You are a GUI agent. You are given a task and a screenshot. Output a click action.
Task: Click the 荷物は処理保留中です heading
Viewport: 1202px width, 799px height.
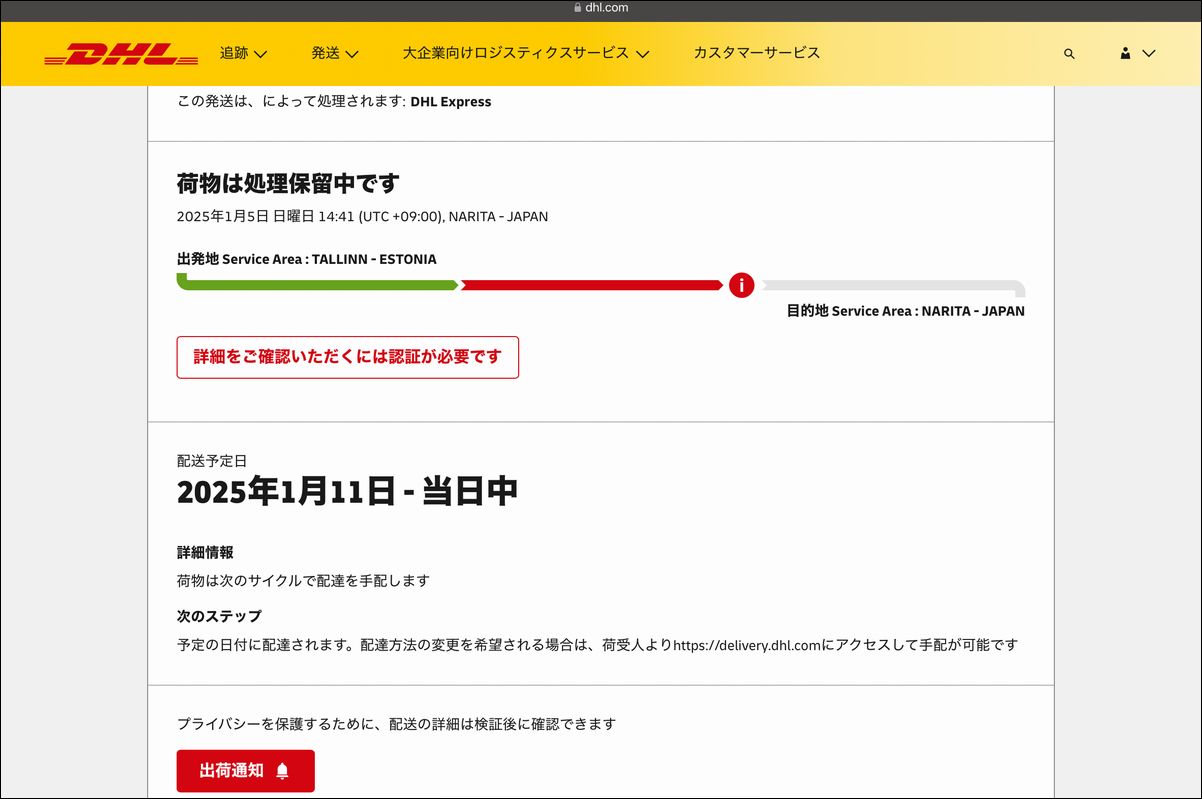pyautogui.click(x=288, y=184)
